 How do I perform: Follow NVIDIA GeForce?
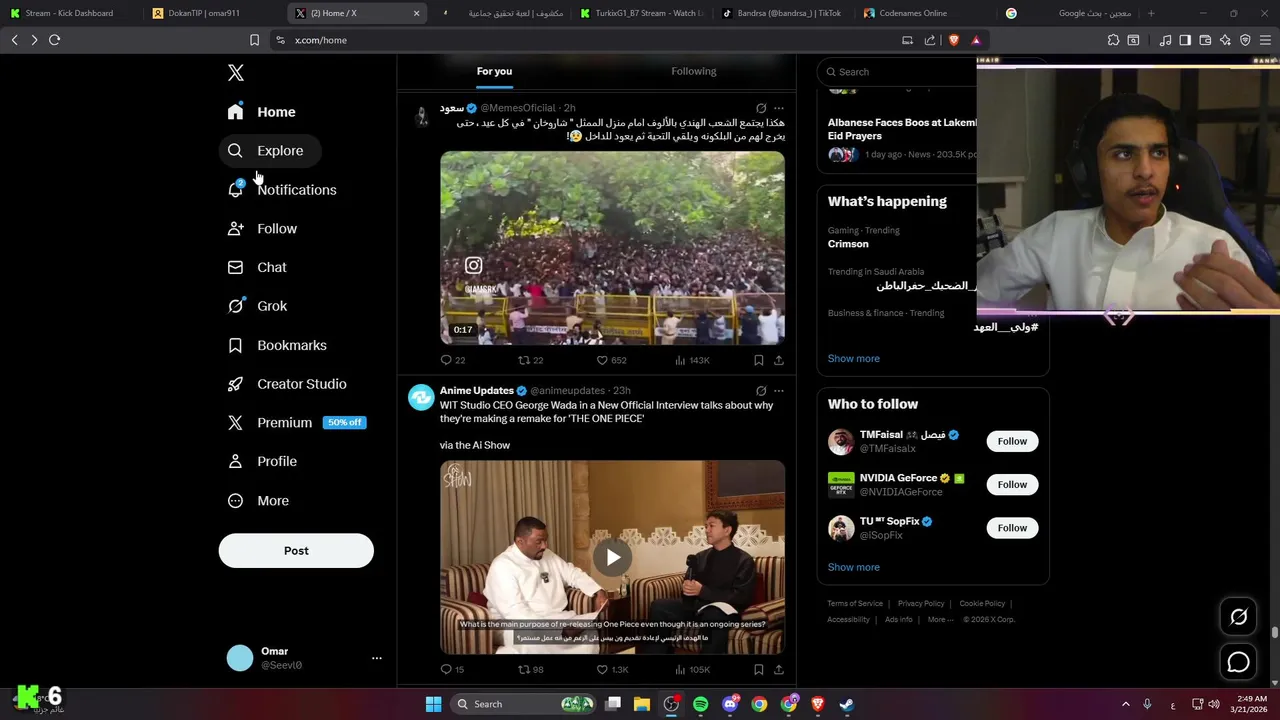pos(1012,485)
